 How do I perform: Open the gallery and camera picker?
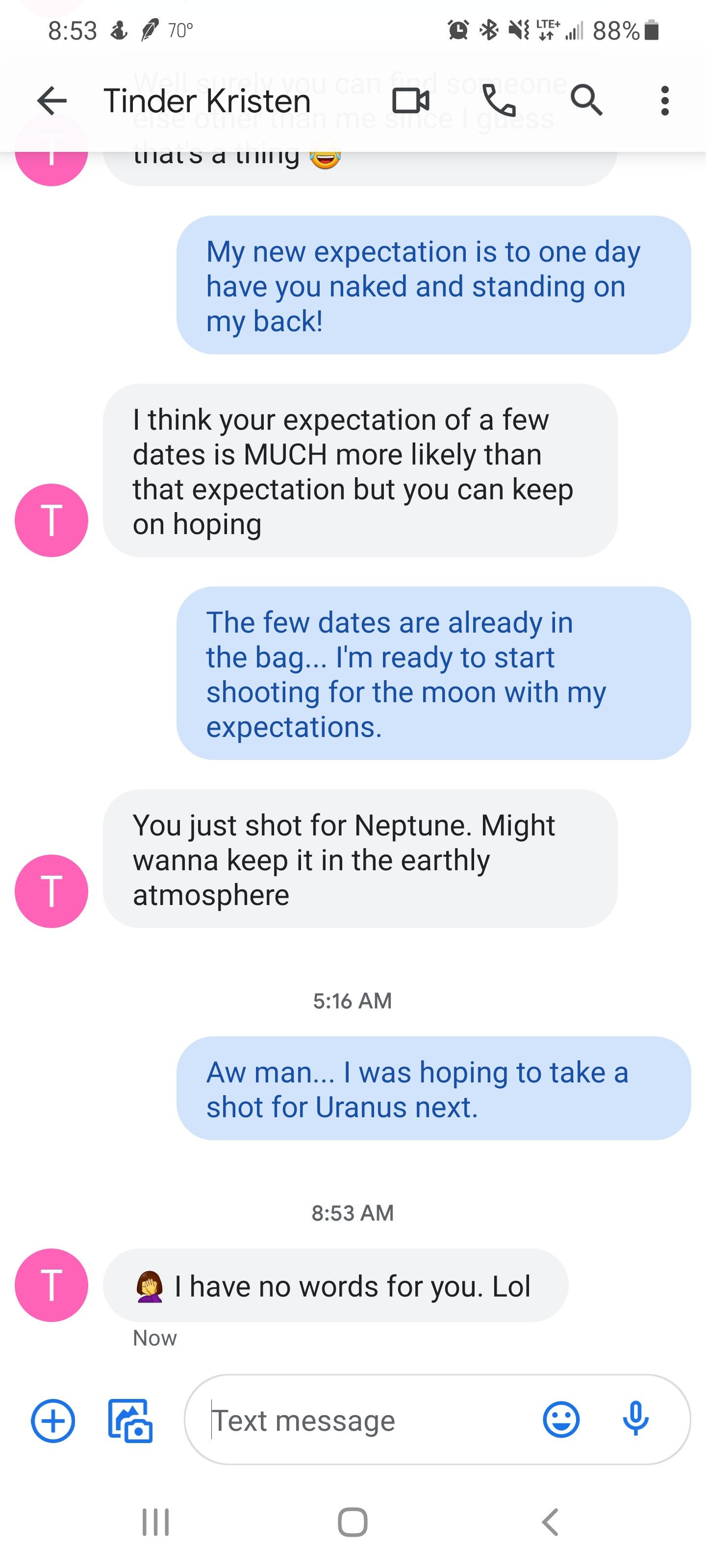pyautogui.click(x=130, y=1421)
